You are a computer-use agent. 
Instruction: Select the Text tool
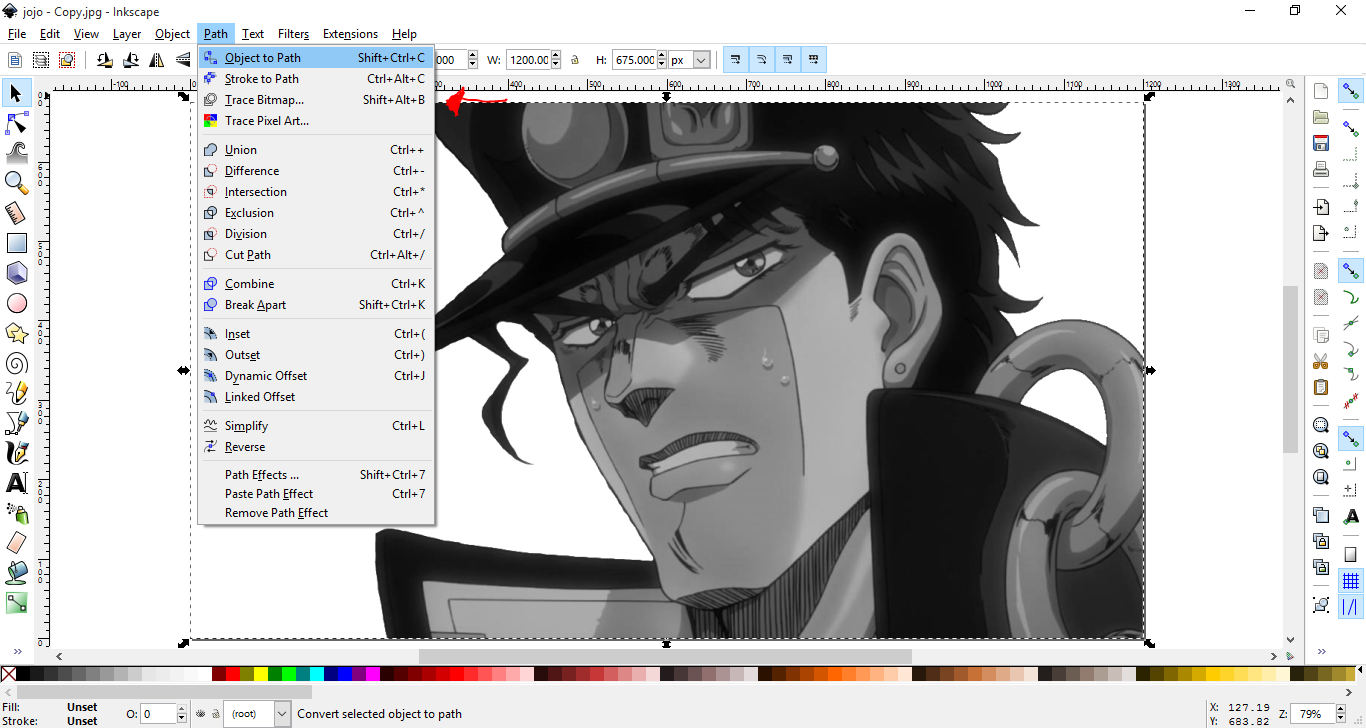coord(17,483)
